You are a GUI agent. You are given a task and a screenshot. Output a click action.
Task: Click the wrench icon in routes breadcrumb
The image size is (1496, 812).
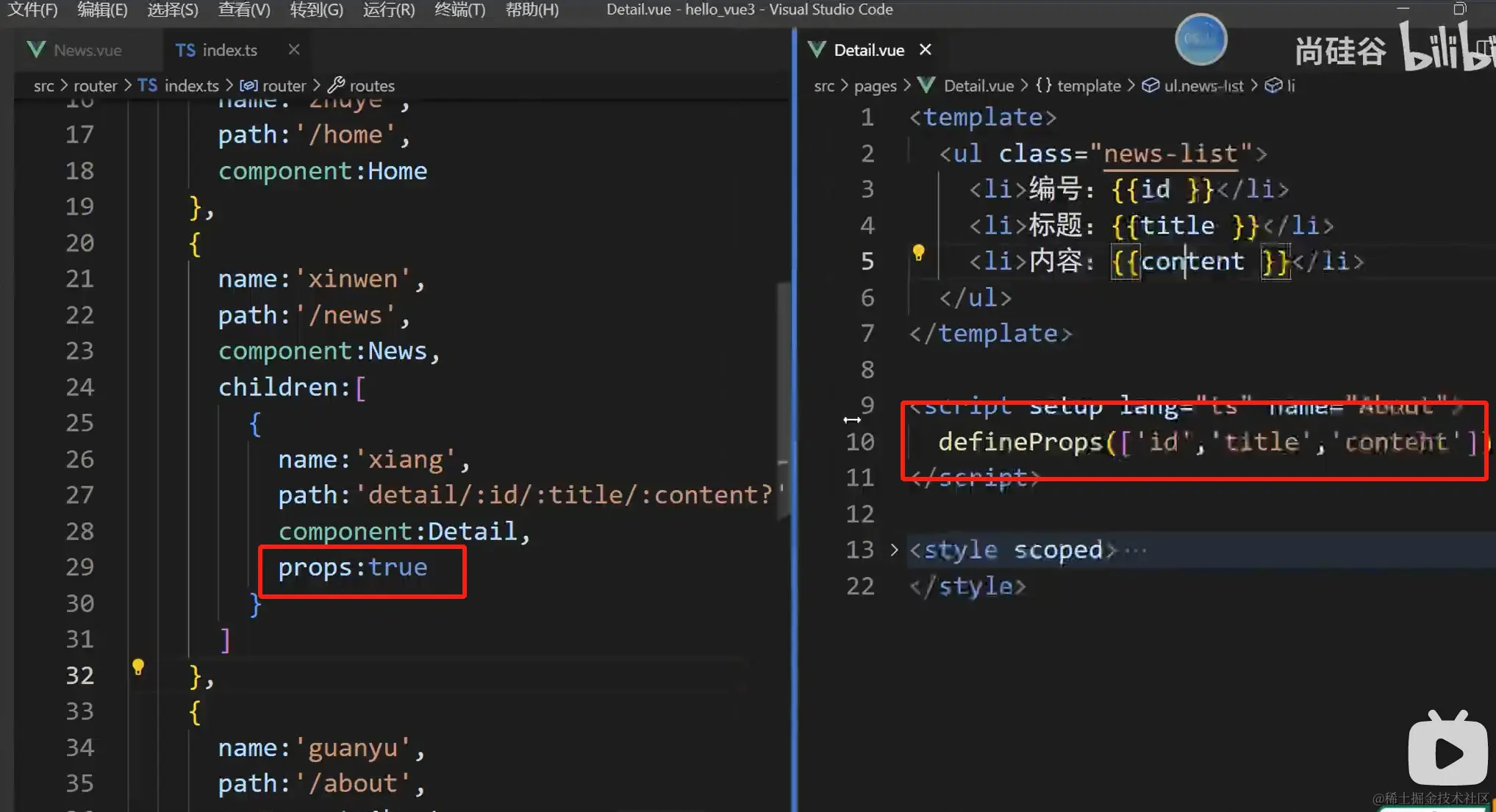pyautogui.click(x=336, y=85)
